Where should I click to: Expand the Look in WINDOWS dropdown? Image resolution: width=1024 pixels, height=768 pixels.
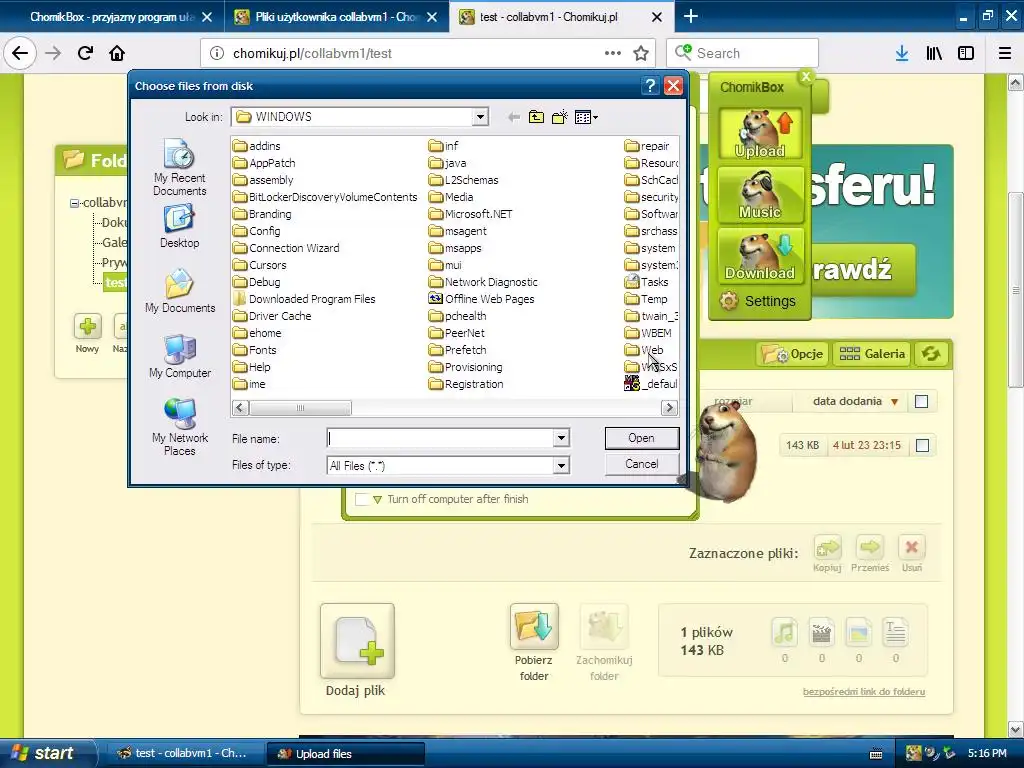[x=480, y=117]
